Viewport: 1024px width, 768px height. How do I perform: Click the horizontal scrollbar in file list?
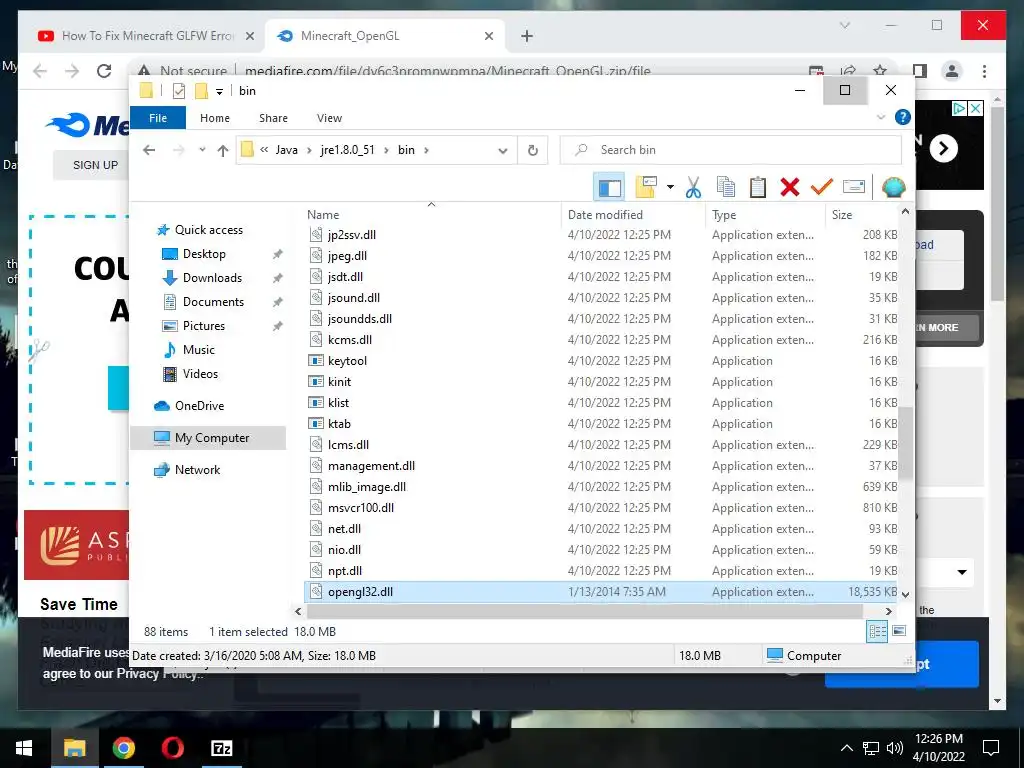click(x=584, y=611)
